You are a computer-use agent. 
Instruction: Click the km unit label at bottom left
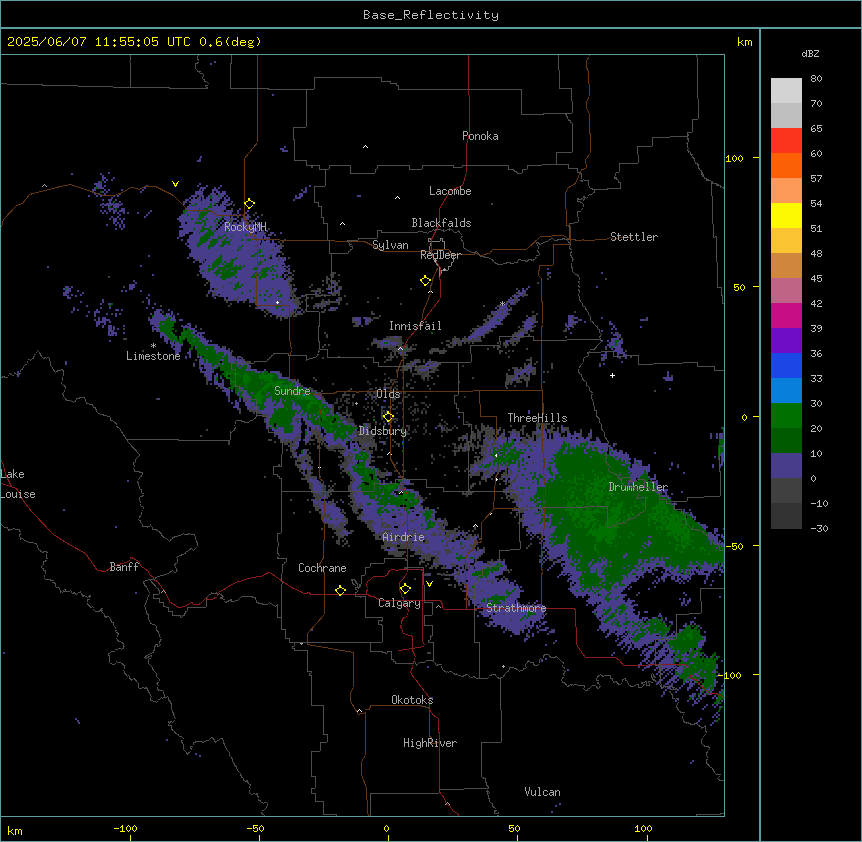(15, 831)
